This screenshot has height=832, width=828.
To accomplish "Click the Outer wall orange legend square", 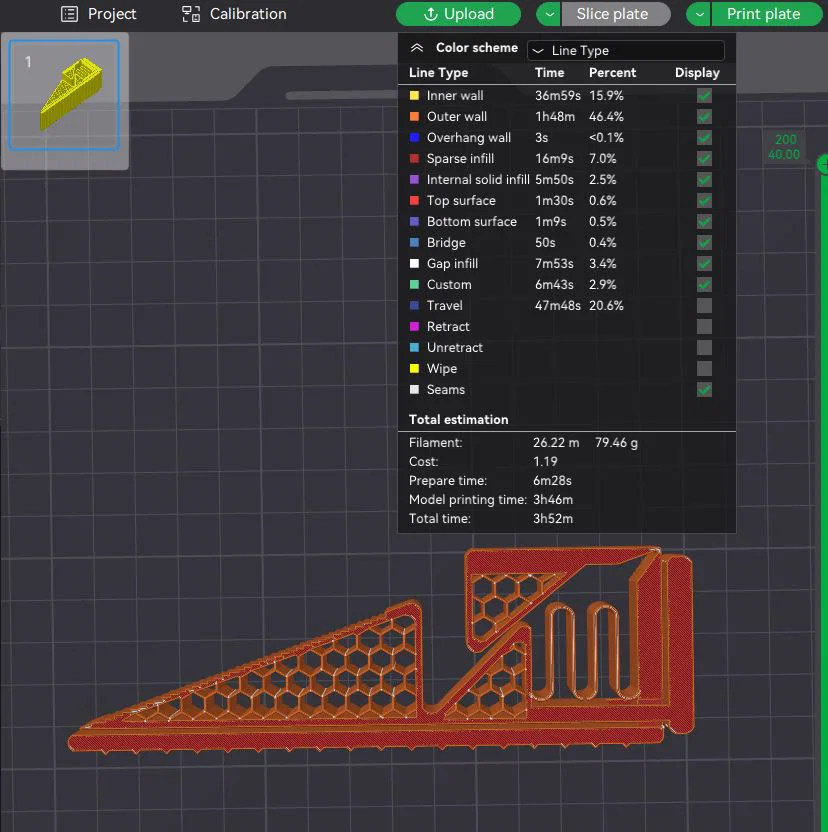I will pyautogui.click(x=415, y=116).
